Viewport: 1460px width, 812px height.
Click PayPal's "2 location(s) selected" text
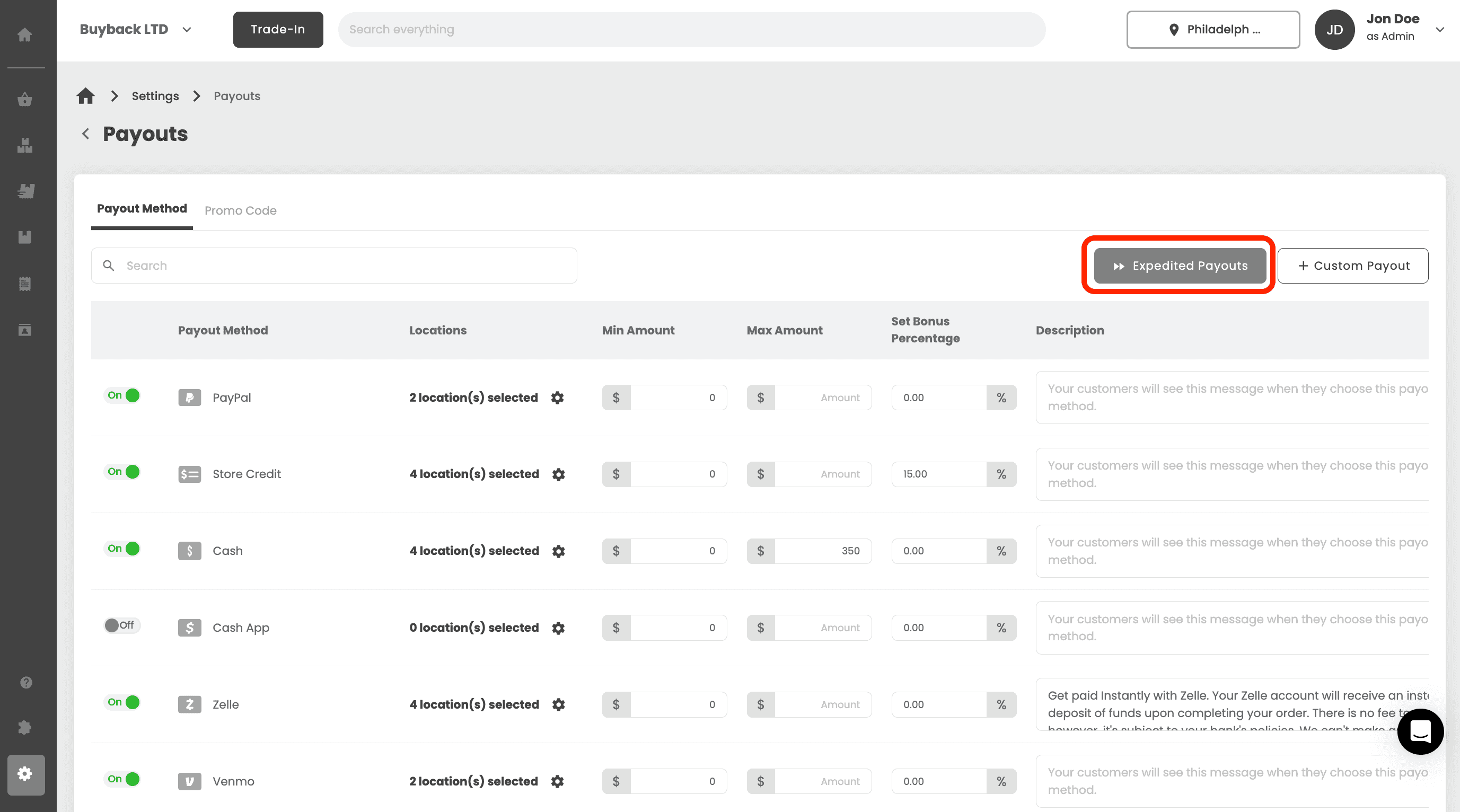click(x=473, y=398)
